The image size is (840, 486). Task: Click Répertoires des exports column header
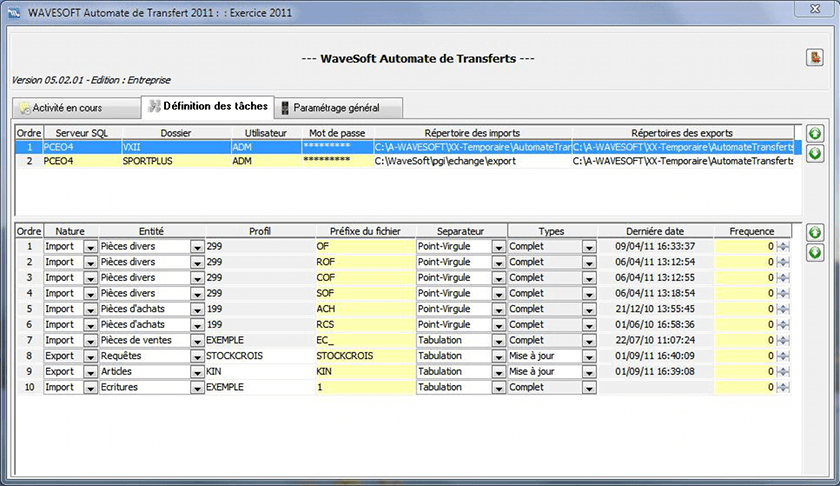[682, 133]
